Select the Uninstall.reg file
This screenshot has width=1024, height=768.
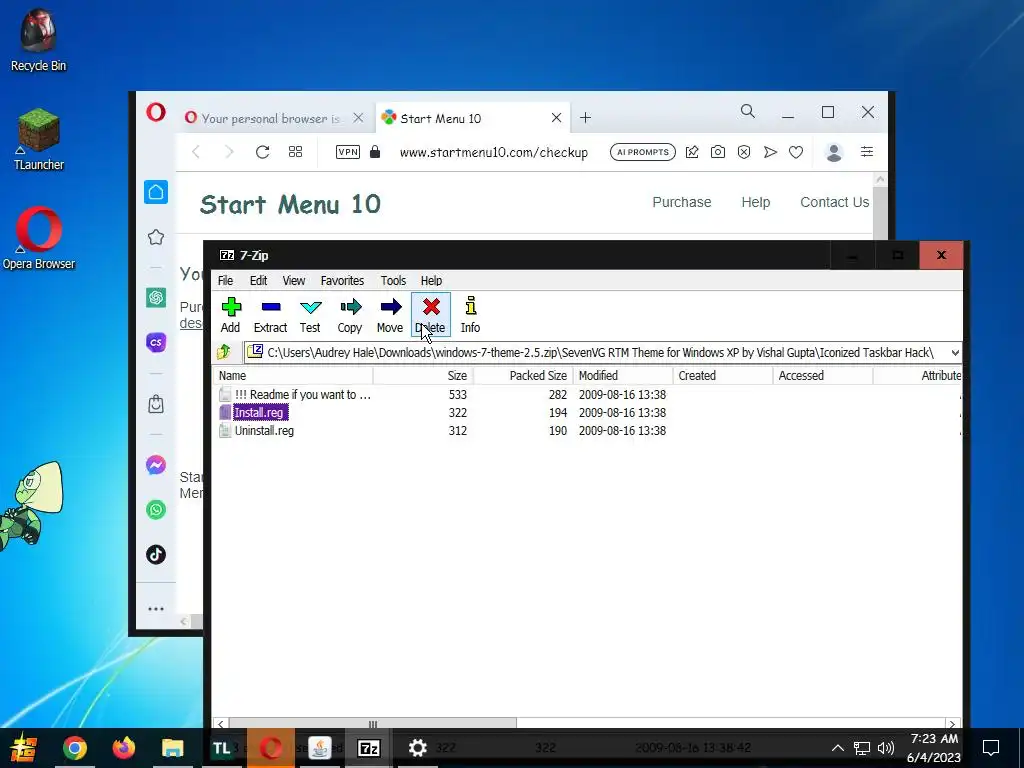tap(264, 431)
